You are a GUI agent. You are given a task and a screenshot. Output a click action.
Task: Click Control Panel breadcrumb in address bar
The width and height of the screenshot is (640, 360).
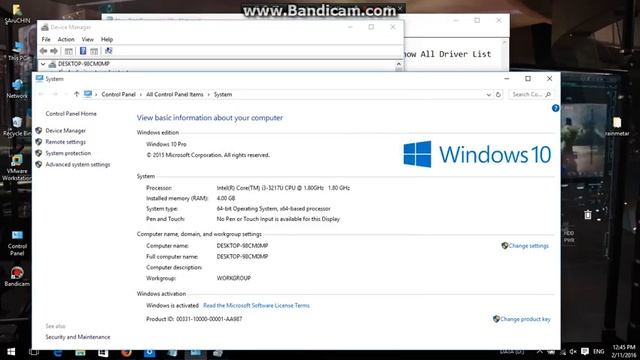(118, 94)
